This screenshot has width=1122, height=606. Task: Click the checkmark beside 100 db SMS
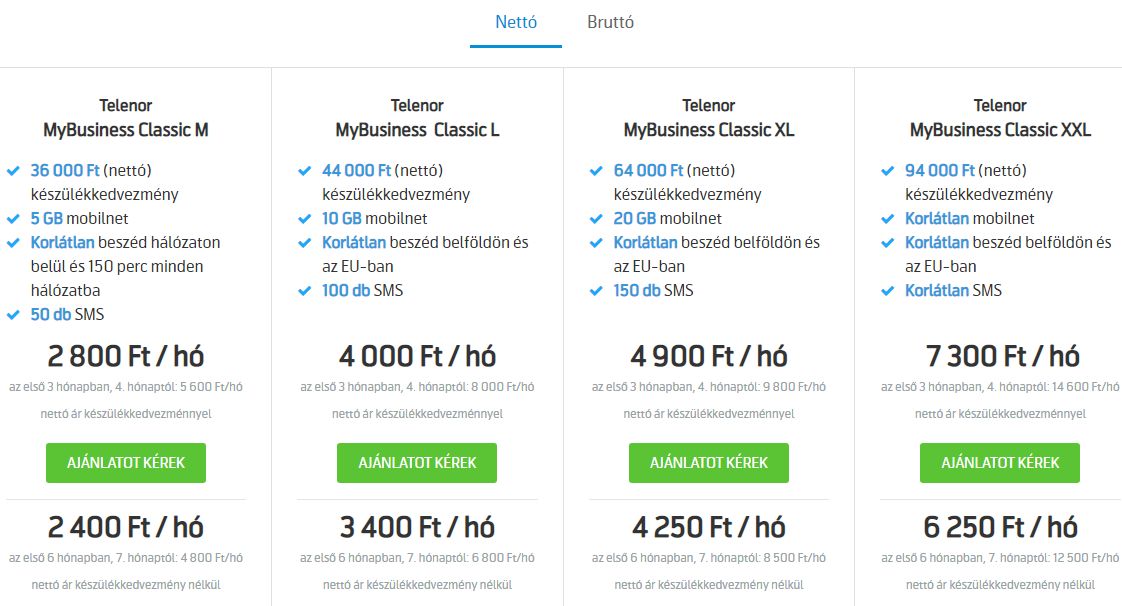(306, 290)
